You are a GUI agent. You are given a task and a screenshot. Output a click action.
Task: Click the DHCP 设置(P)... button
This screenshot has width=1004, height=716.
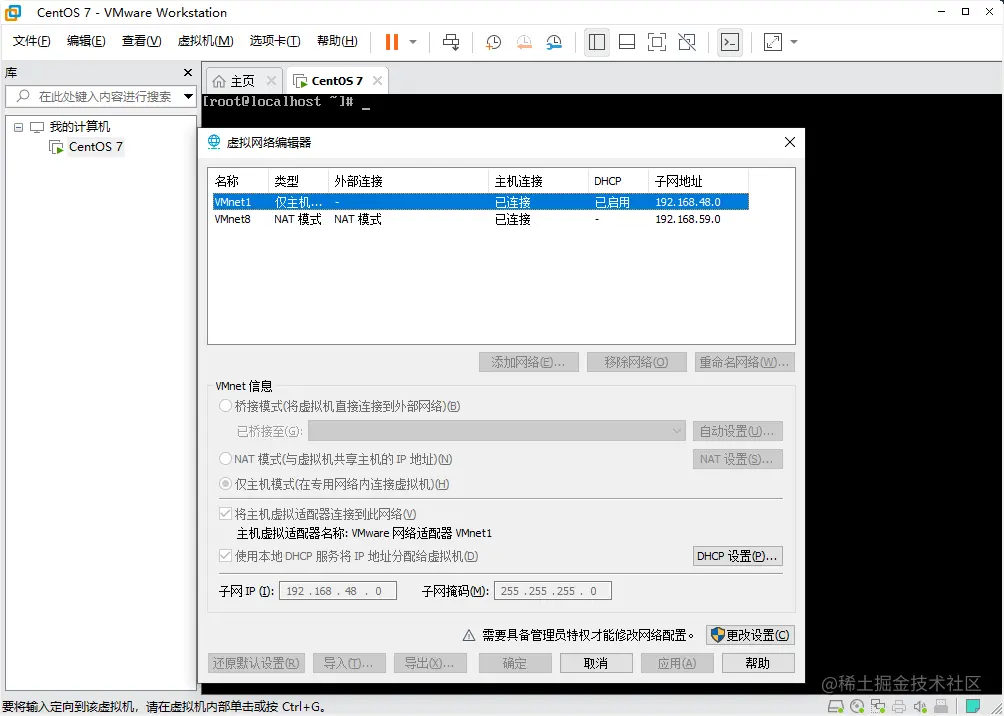pyautogui.click(x=738, y=556)
